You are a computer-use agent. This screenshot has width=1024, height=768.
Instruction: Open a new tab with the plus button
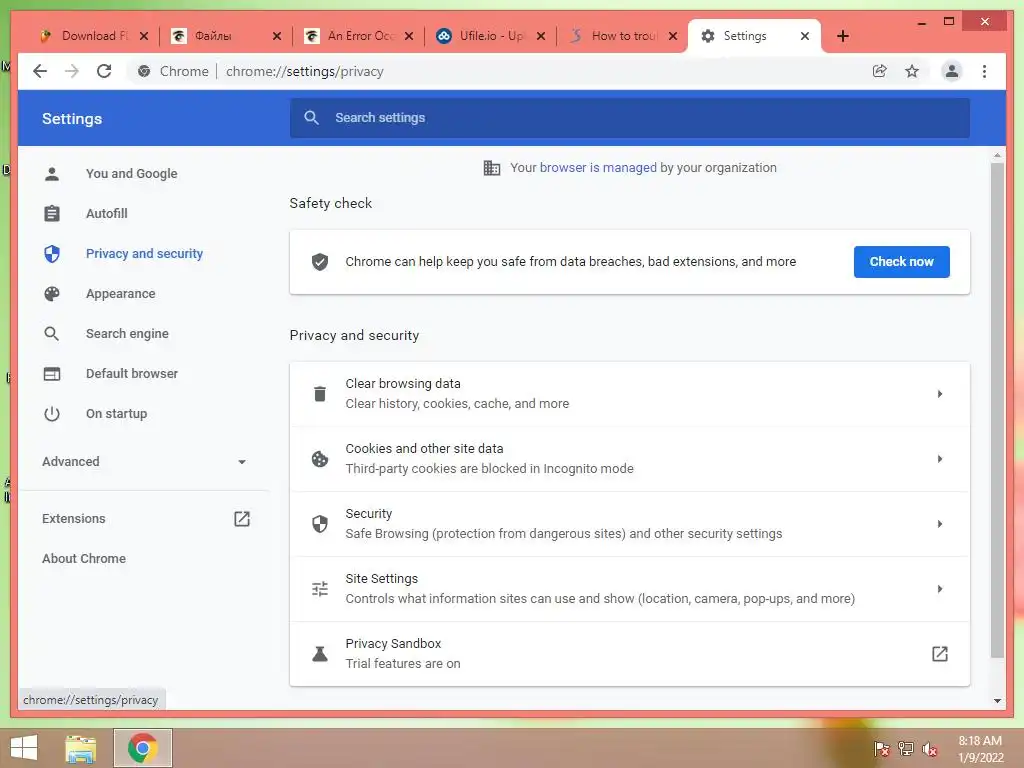click(842, 36)
